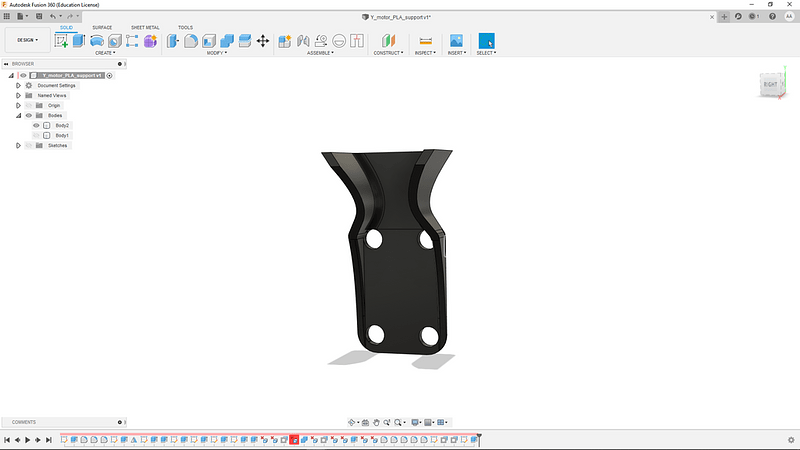Open the INSPECT dropdown menu

click(x=425, y=53)
